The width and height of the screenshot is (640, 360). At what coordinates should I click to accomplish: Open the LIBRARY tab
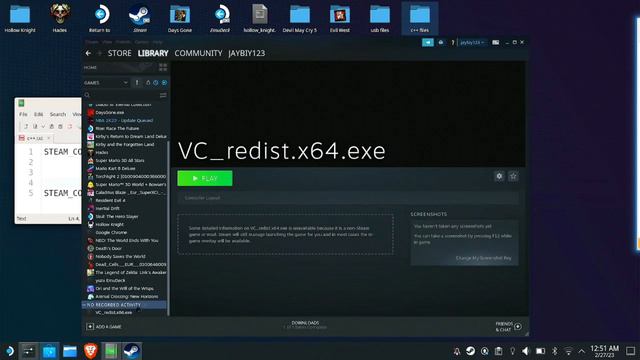coord(153,53)
